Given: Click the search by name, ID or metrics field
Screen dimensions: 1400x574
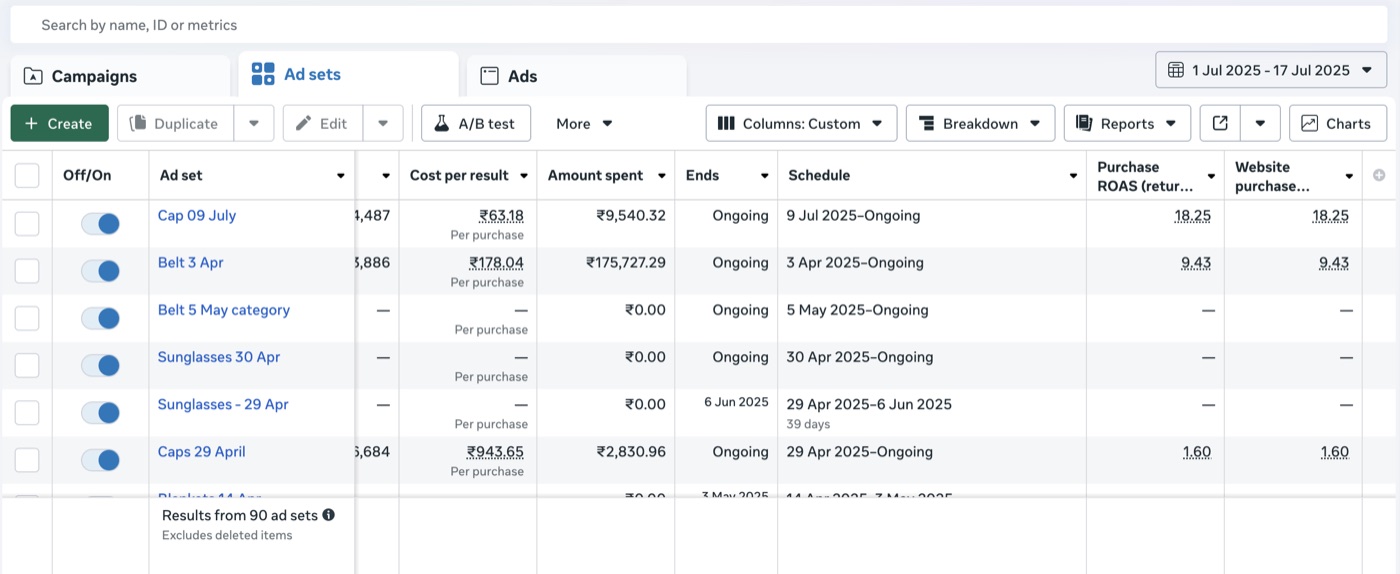Looking at the screenshot, I should tap(700, 25).
